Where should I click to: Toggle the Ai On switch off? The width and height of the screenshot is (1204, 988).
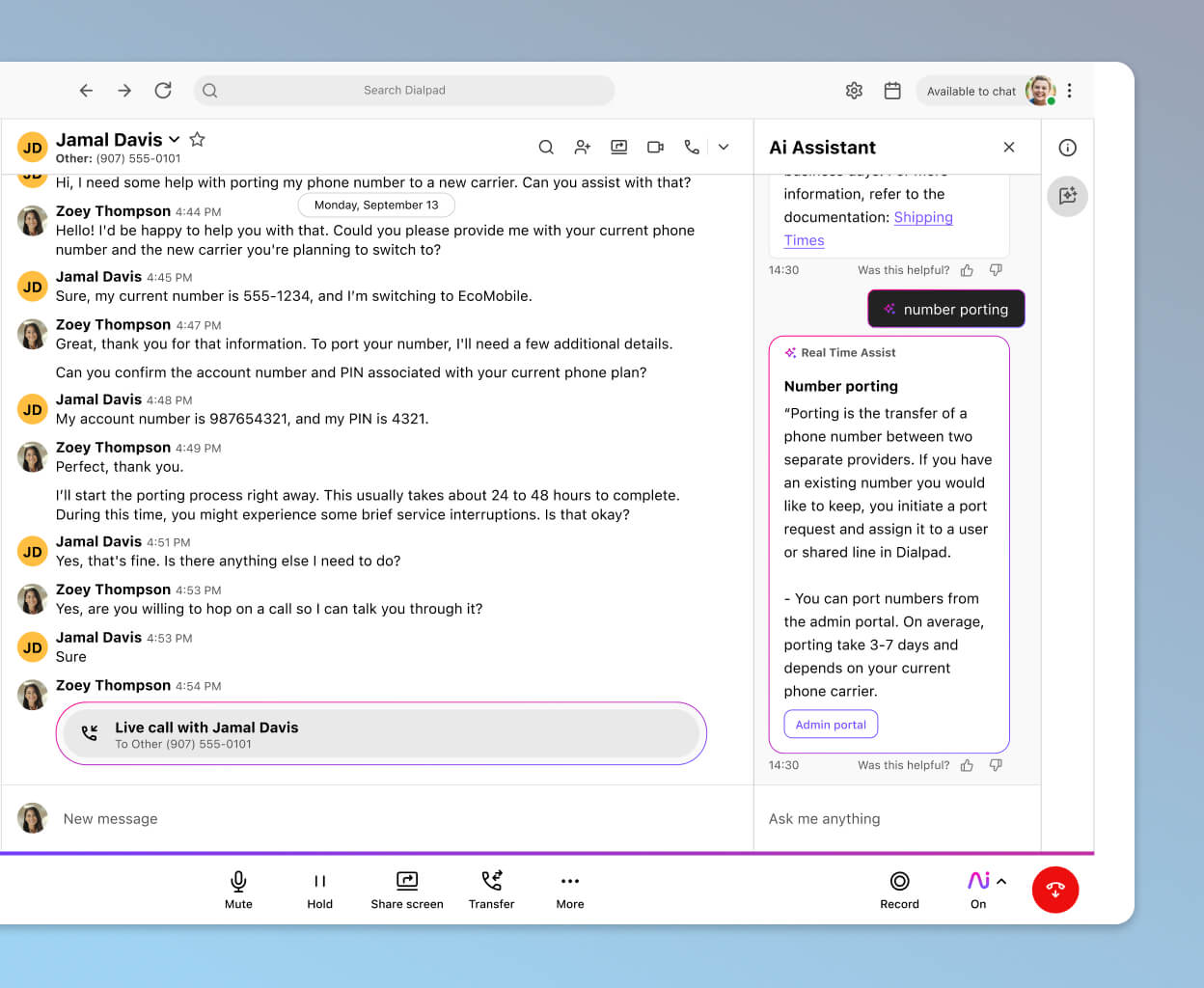978,888
